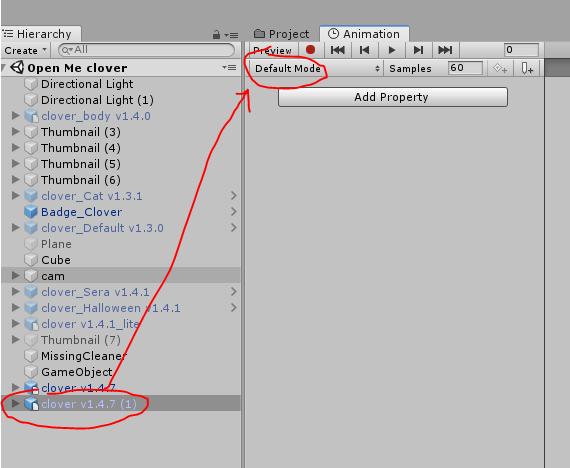570x468 pixels.
Task: Expand Thumbnail (5) object
Action: [x=16, y=164]
